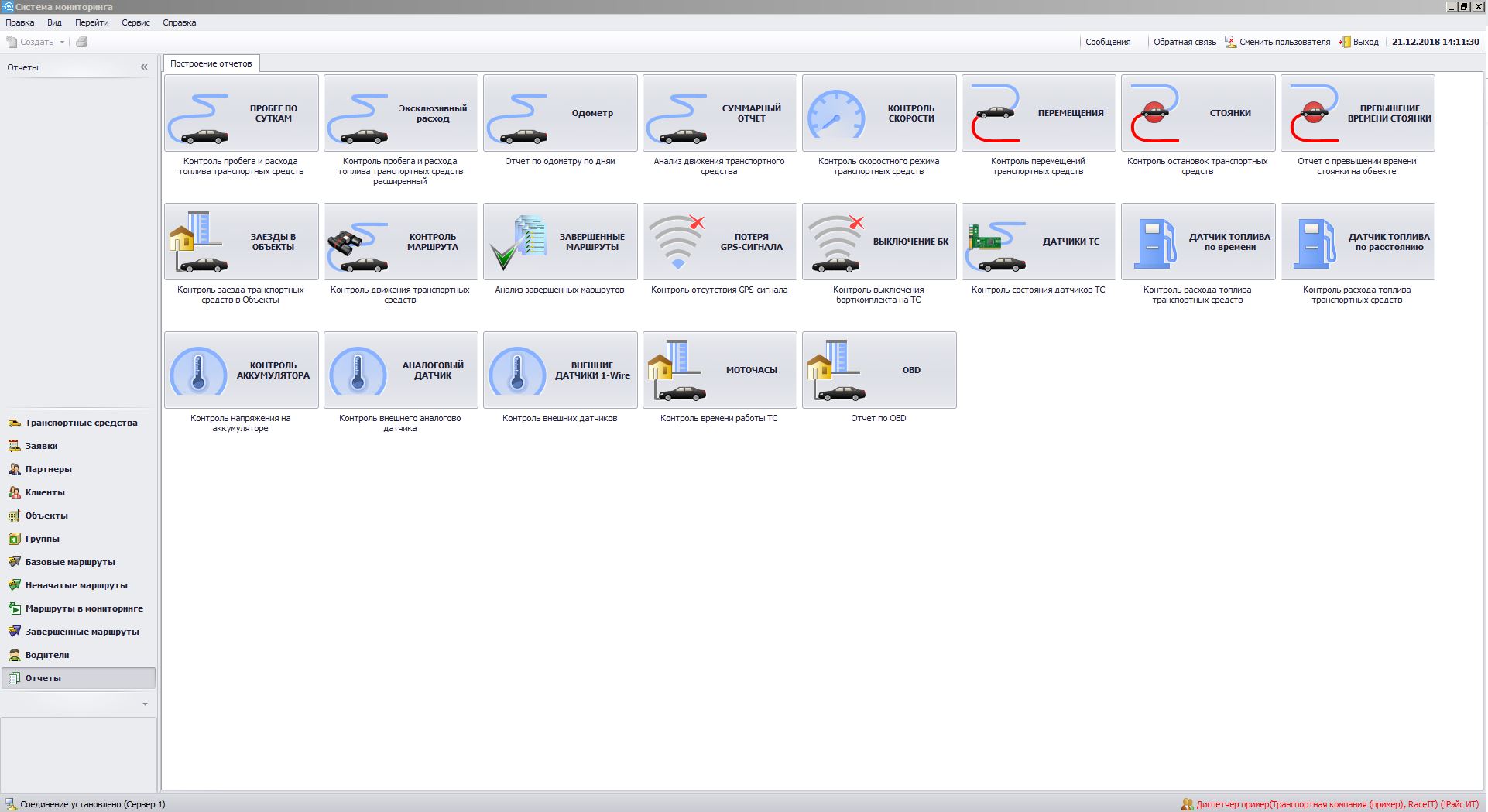Click the print icon in the toolbar
This screenshot has width=1488, height=812.
81,42
